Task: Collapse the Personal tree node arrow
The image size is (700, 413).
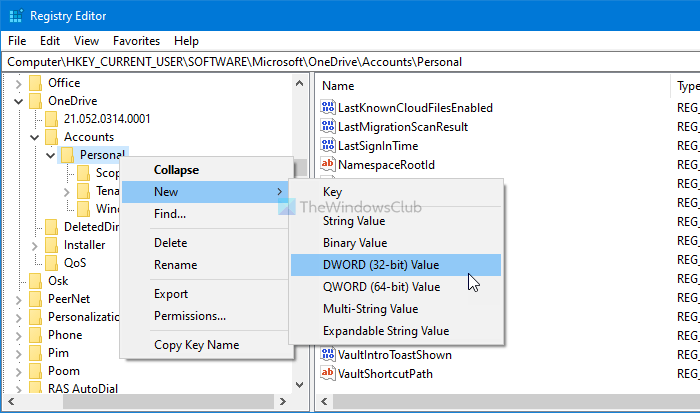Action: (x=50, y=155)
